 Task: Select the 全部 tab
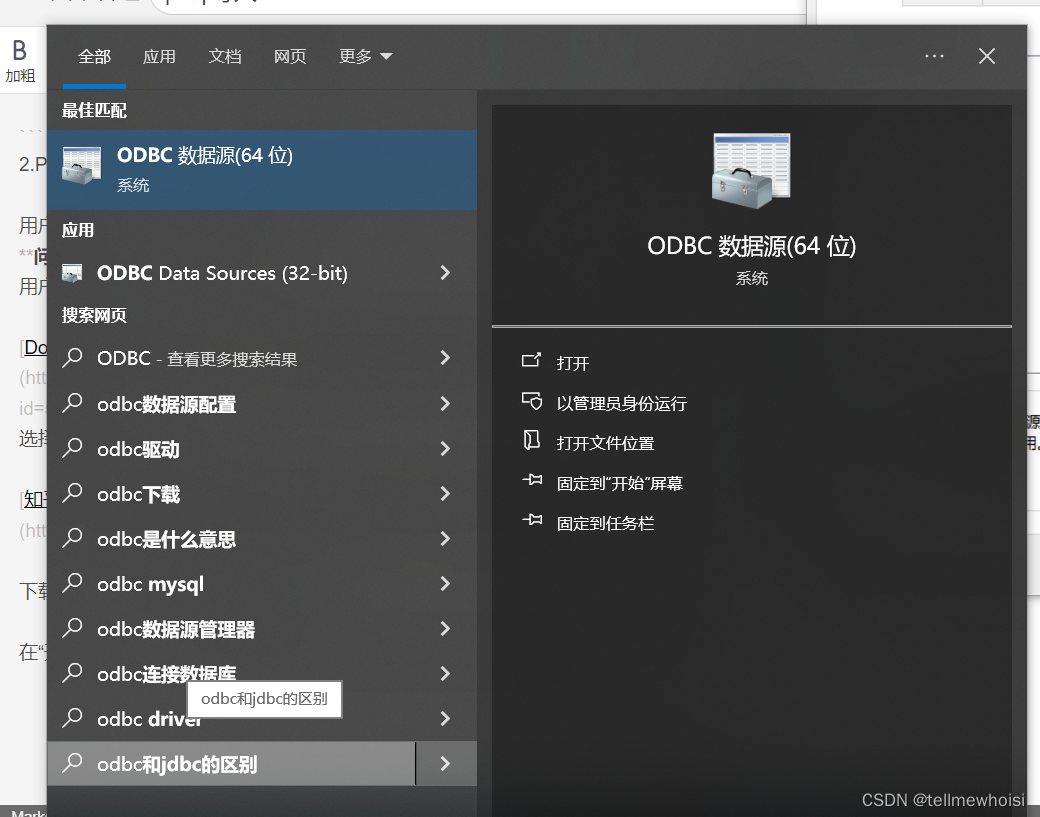[94, 56]
